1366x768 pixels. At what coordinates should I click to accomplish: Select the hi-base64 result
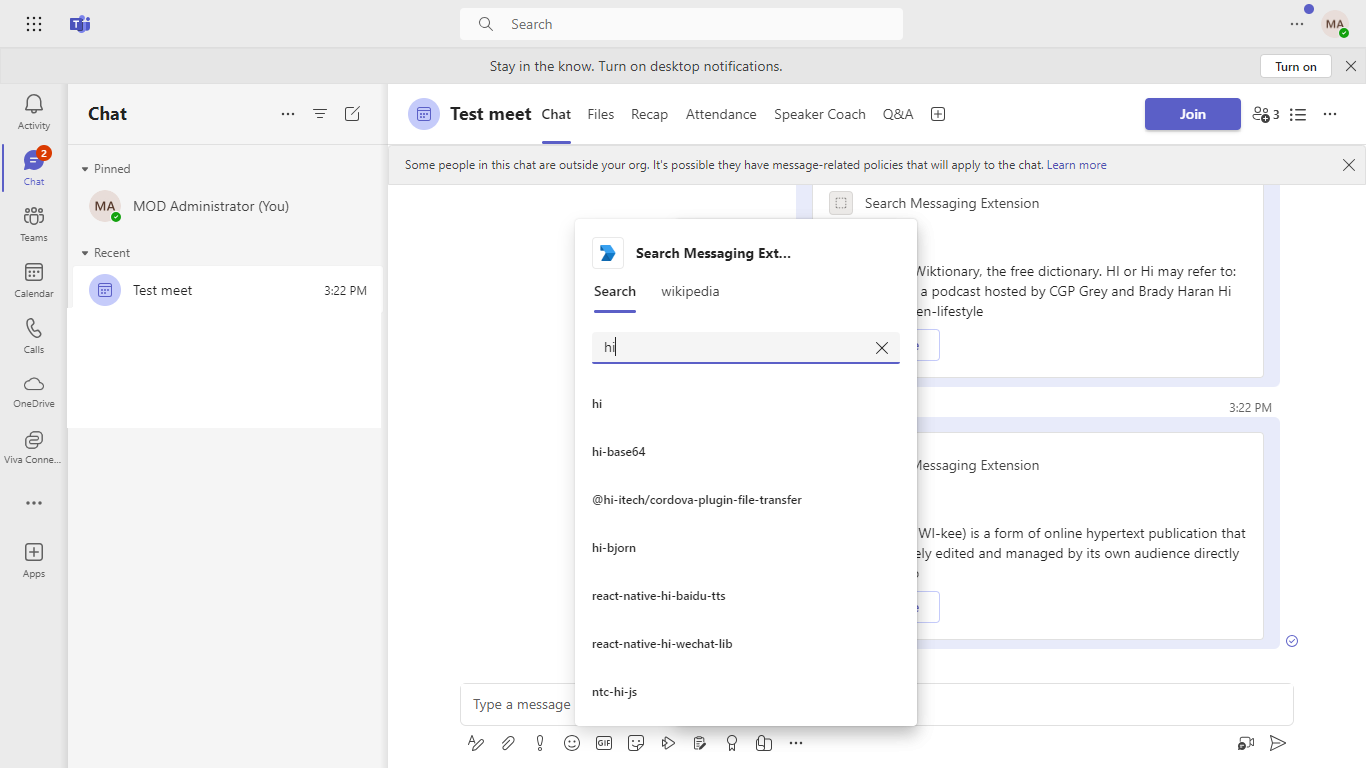point(746,452)
